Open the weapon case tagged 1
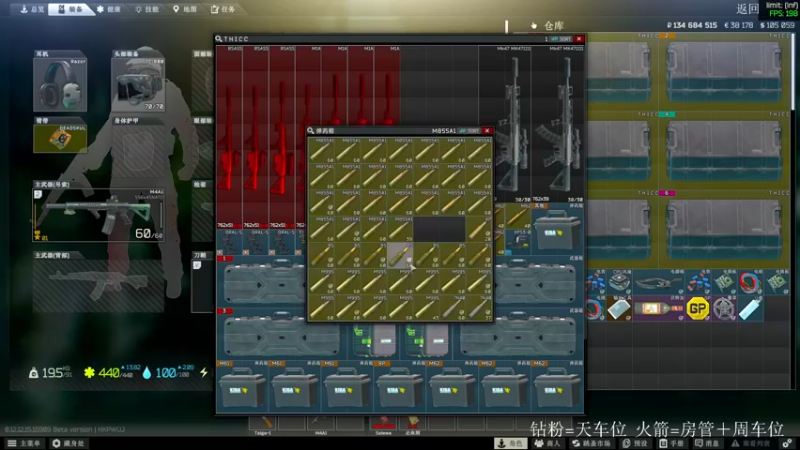Viewport: 800px width, 450px height. click(x=262, y=282)
